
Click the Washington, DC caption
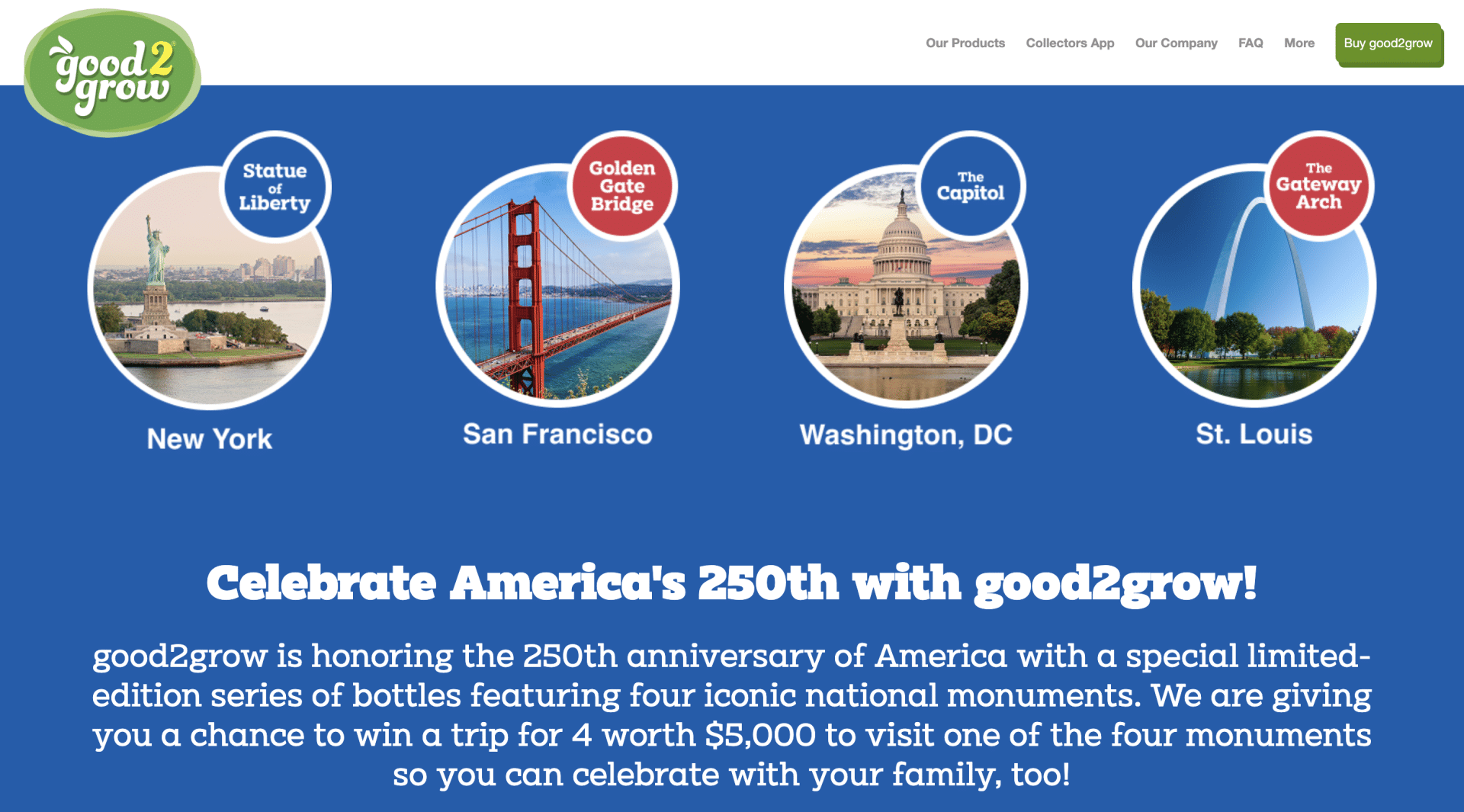(906, 435)
